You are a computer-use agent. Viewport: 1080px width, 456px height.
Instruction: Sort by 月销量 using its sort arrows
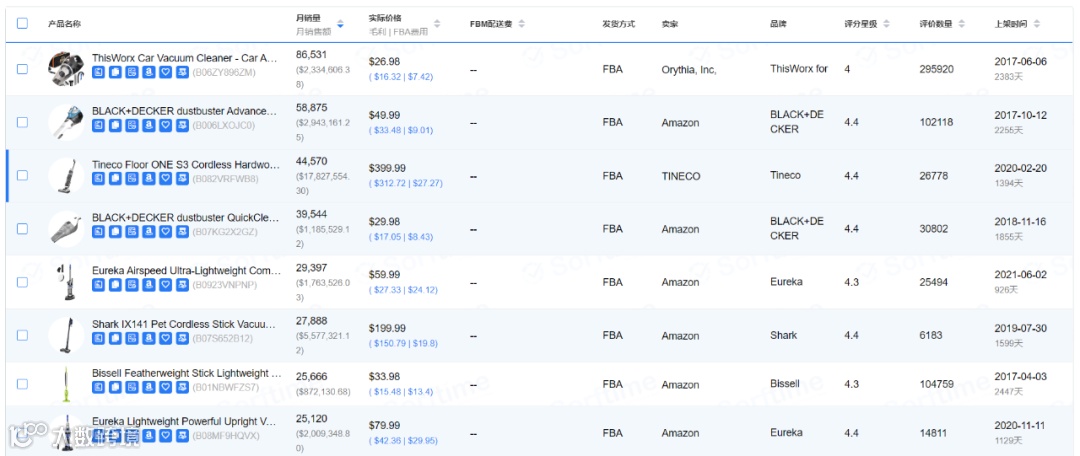(x=340, y=23)
